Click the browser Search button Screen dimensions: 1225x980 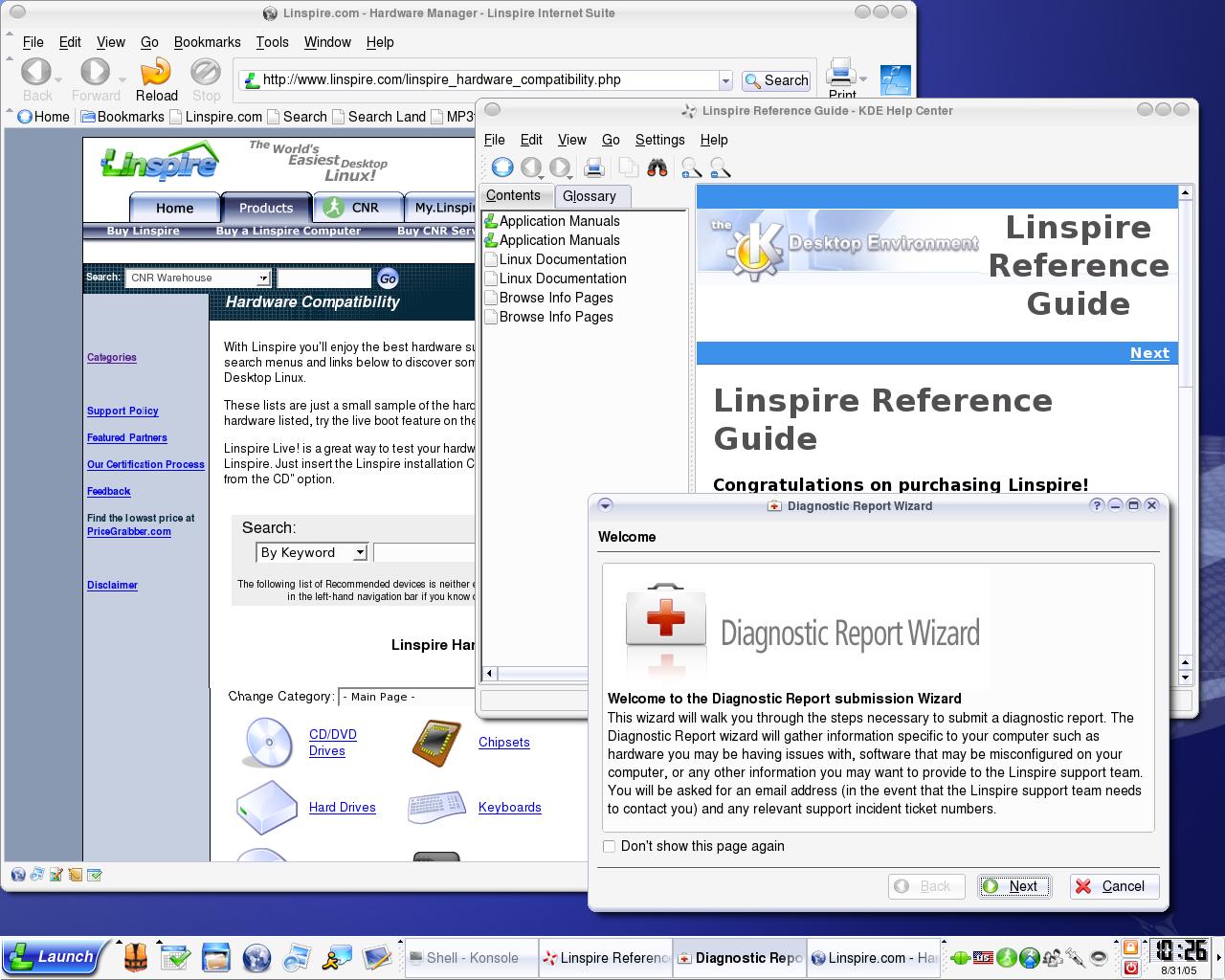(776, 80)
